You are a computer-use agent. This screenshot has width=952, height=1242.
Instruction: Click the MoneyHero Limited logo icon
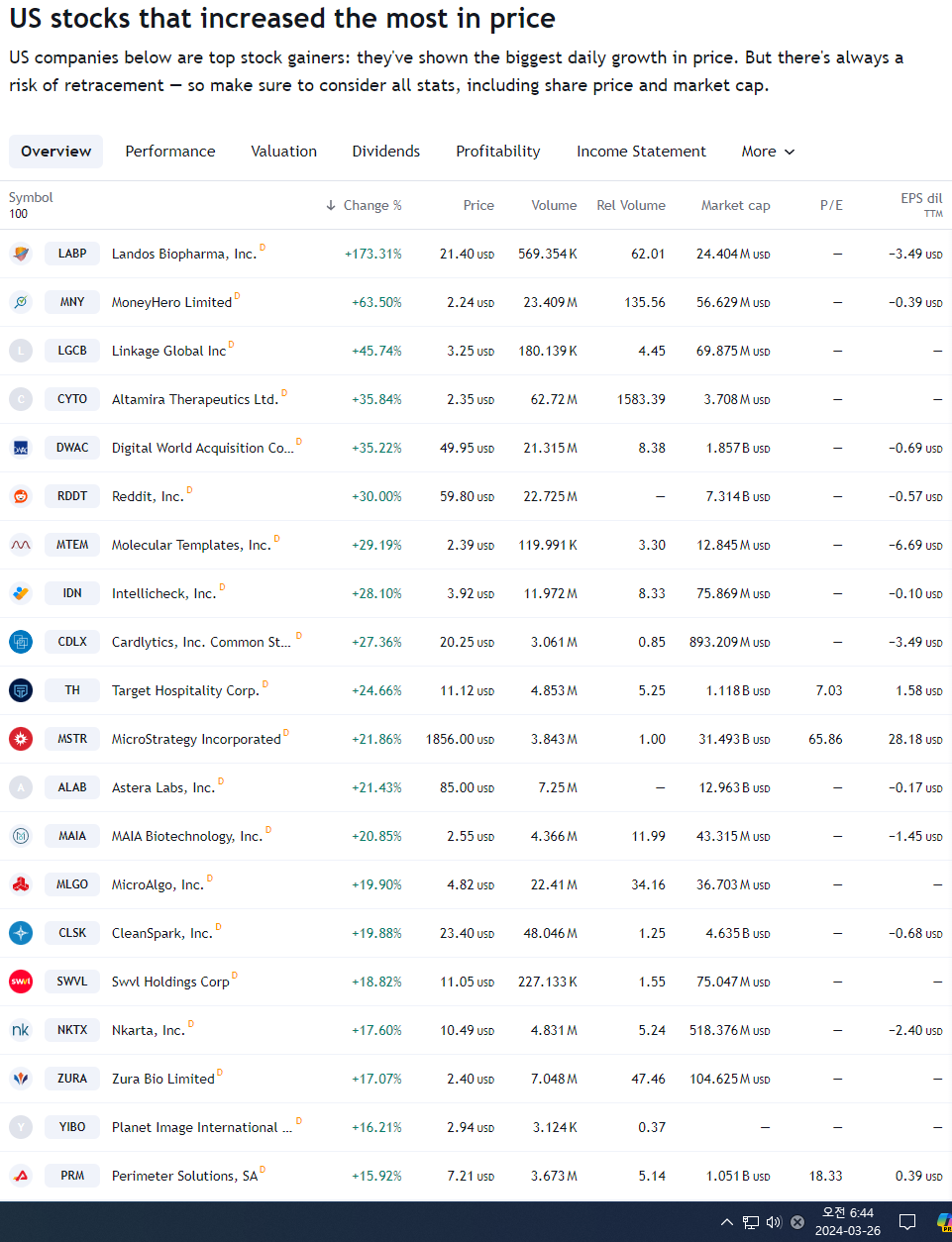21,302
